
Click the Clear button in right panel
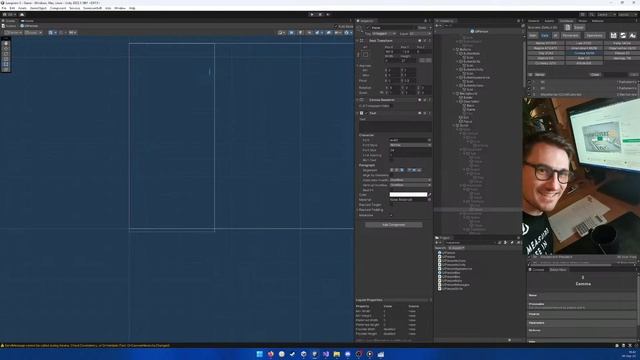tap(595, 75)
